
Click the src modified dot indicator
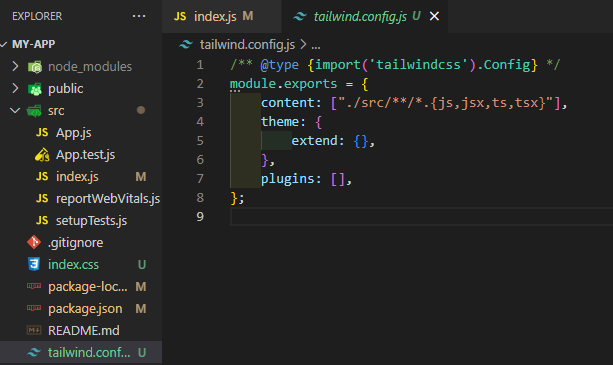[x=141, y=110]
